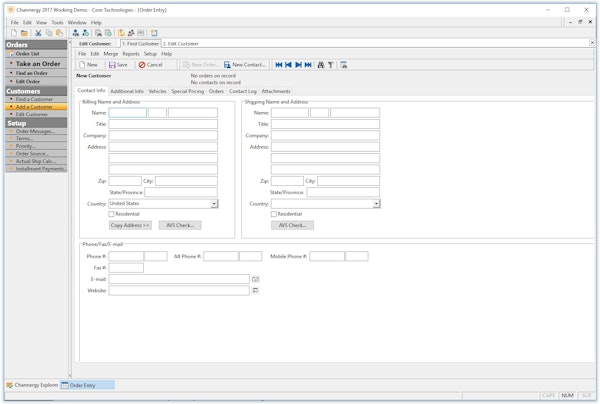Click the billing Zip field

125,181
